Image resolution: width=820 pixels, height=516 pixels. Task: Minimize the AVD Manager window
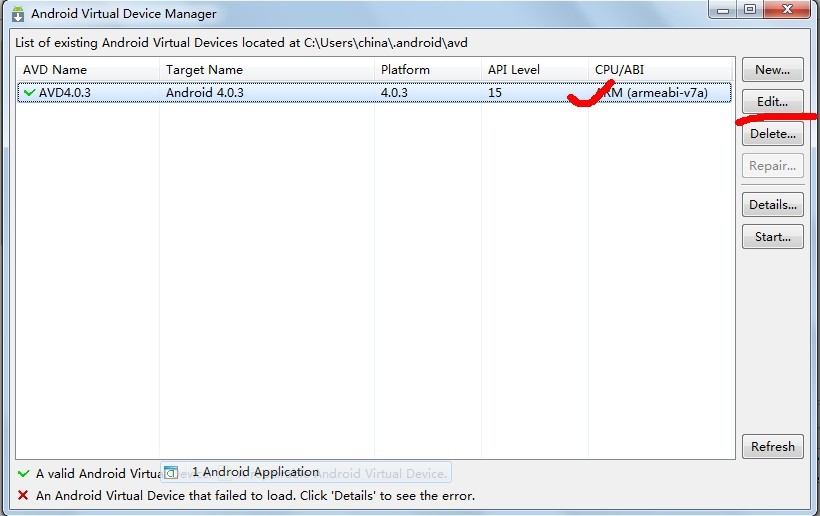pos(723,9)
